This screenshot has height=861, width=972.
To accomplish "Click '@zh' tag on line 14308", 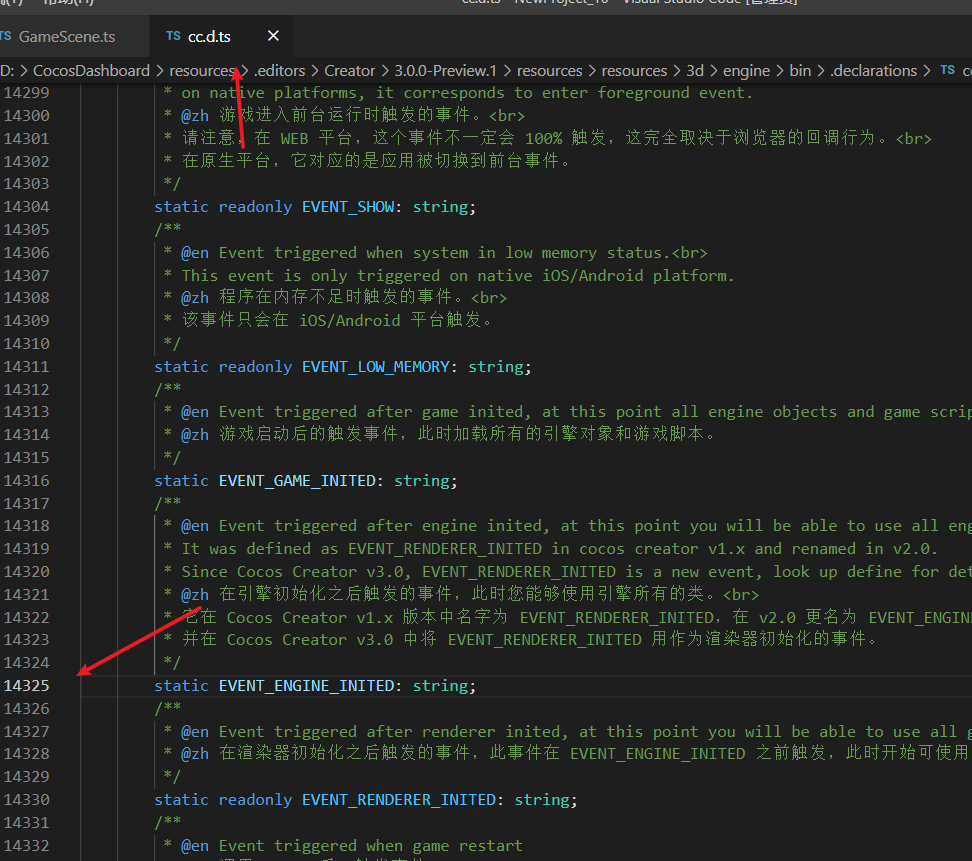I will click(195, 298).
